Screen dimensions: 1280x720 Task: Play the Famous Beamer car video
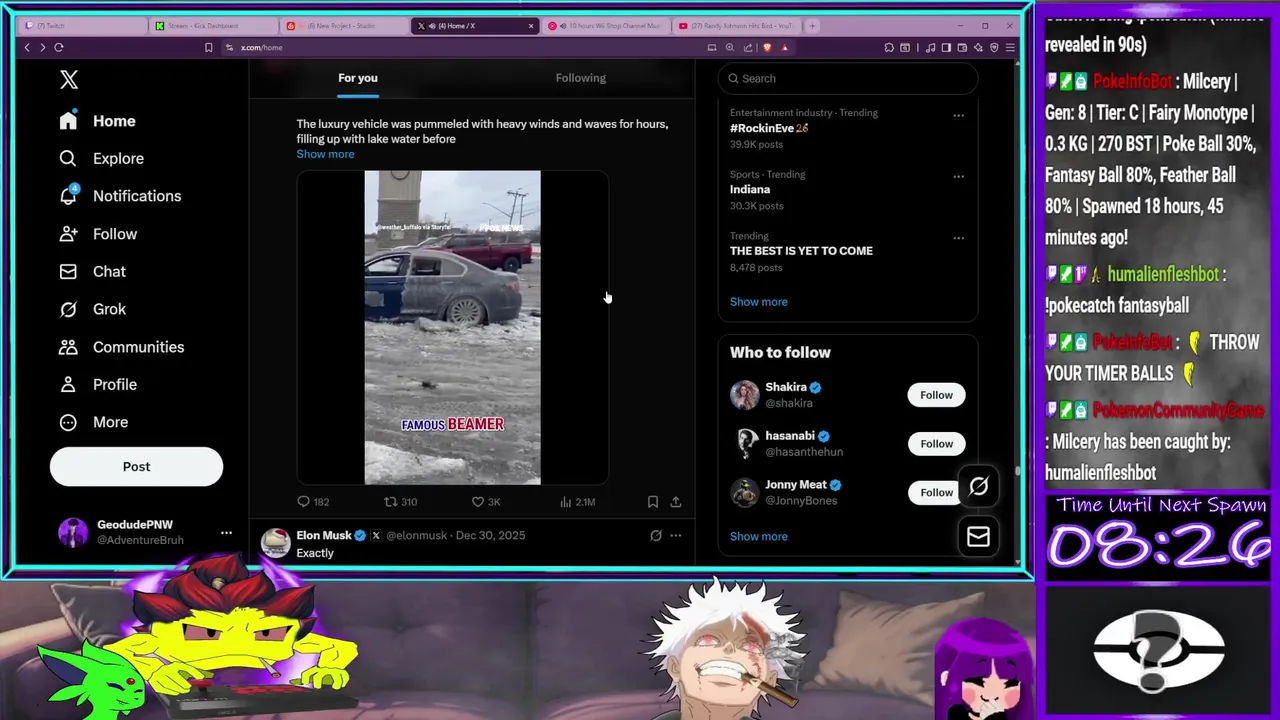tap(452, 328)
